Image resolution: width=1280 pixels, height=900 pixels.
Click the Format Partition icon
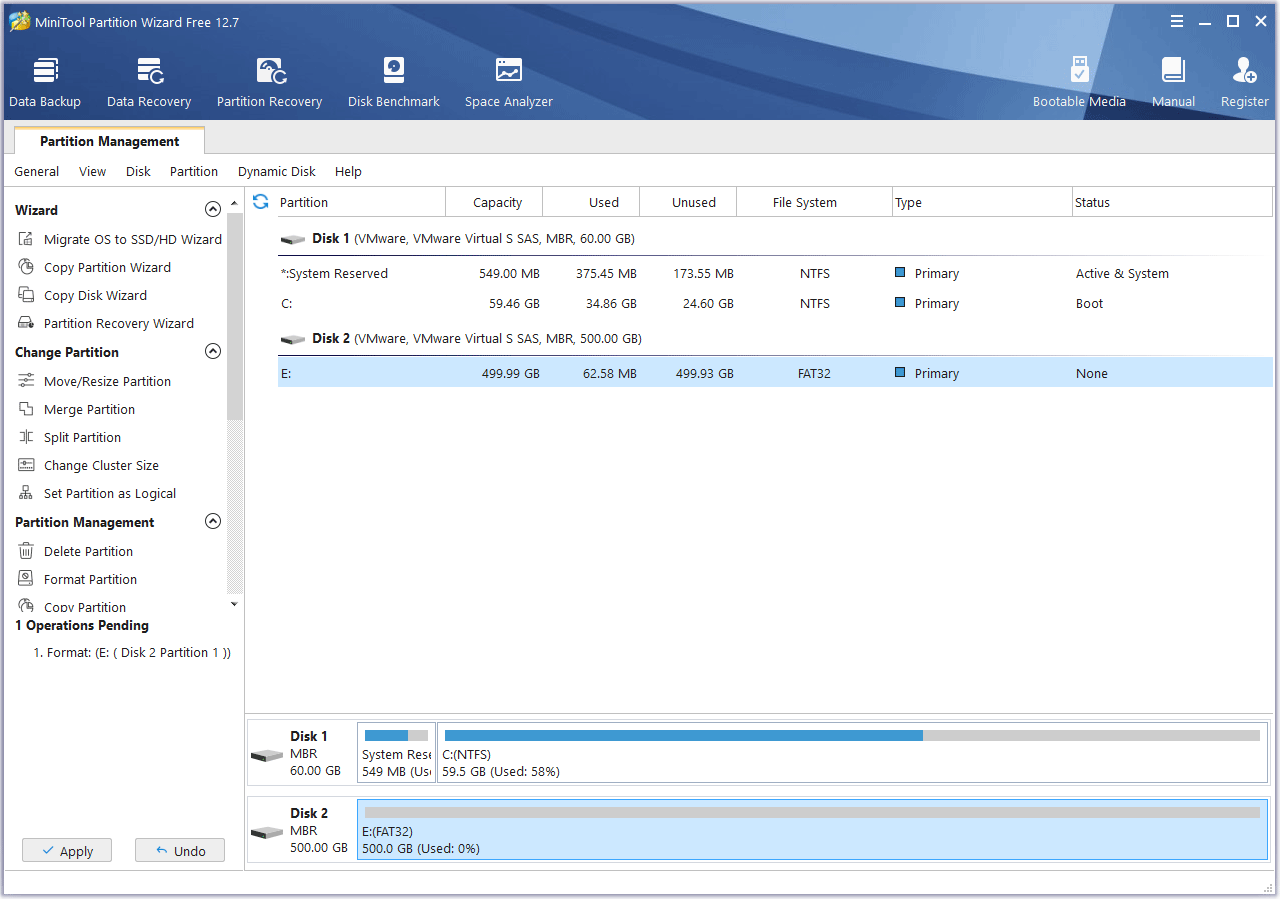[x=26, y=579]
